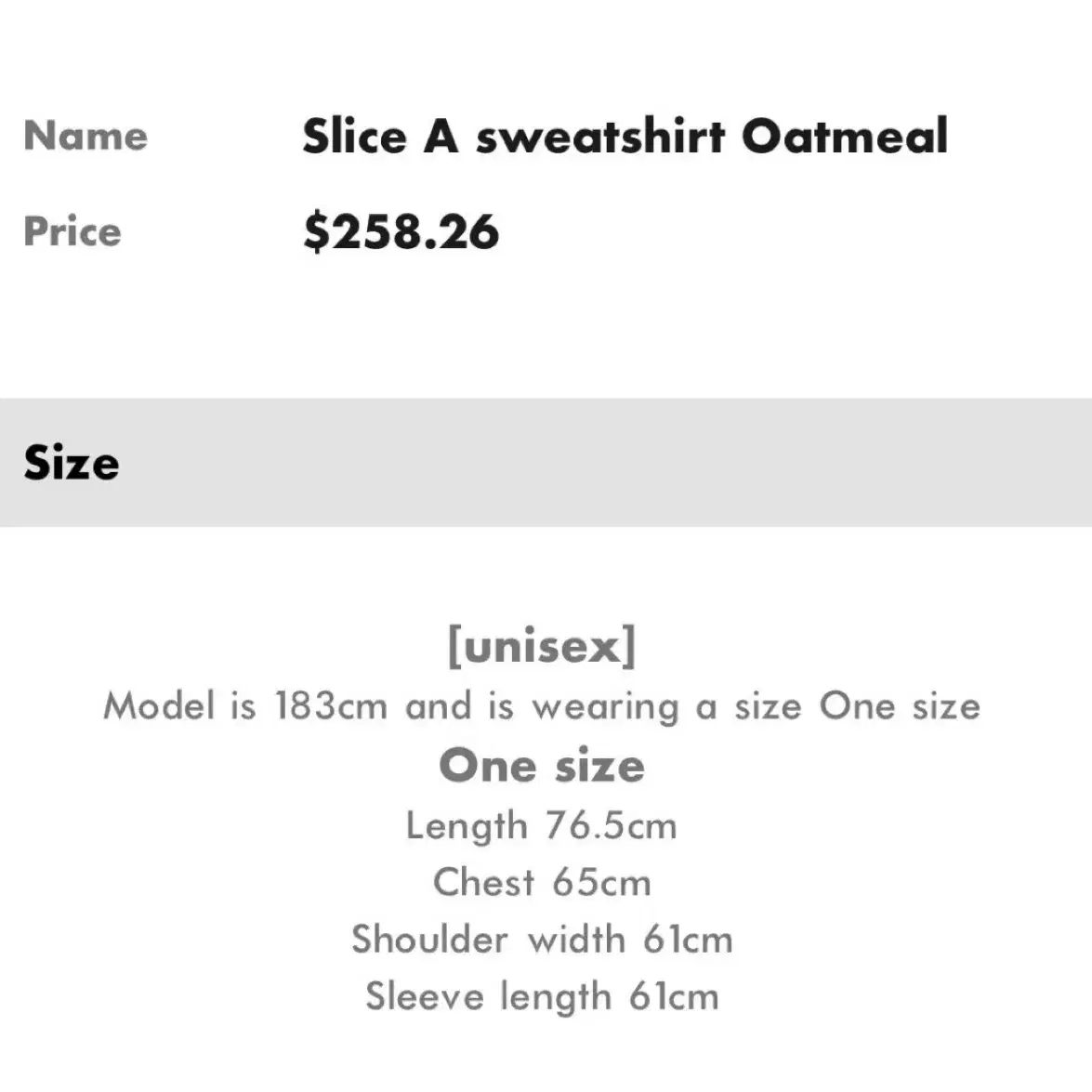Click the word Slice in product name

pyautogui.click(x=354, y=136)
